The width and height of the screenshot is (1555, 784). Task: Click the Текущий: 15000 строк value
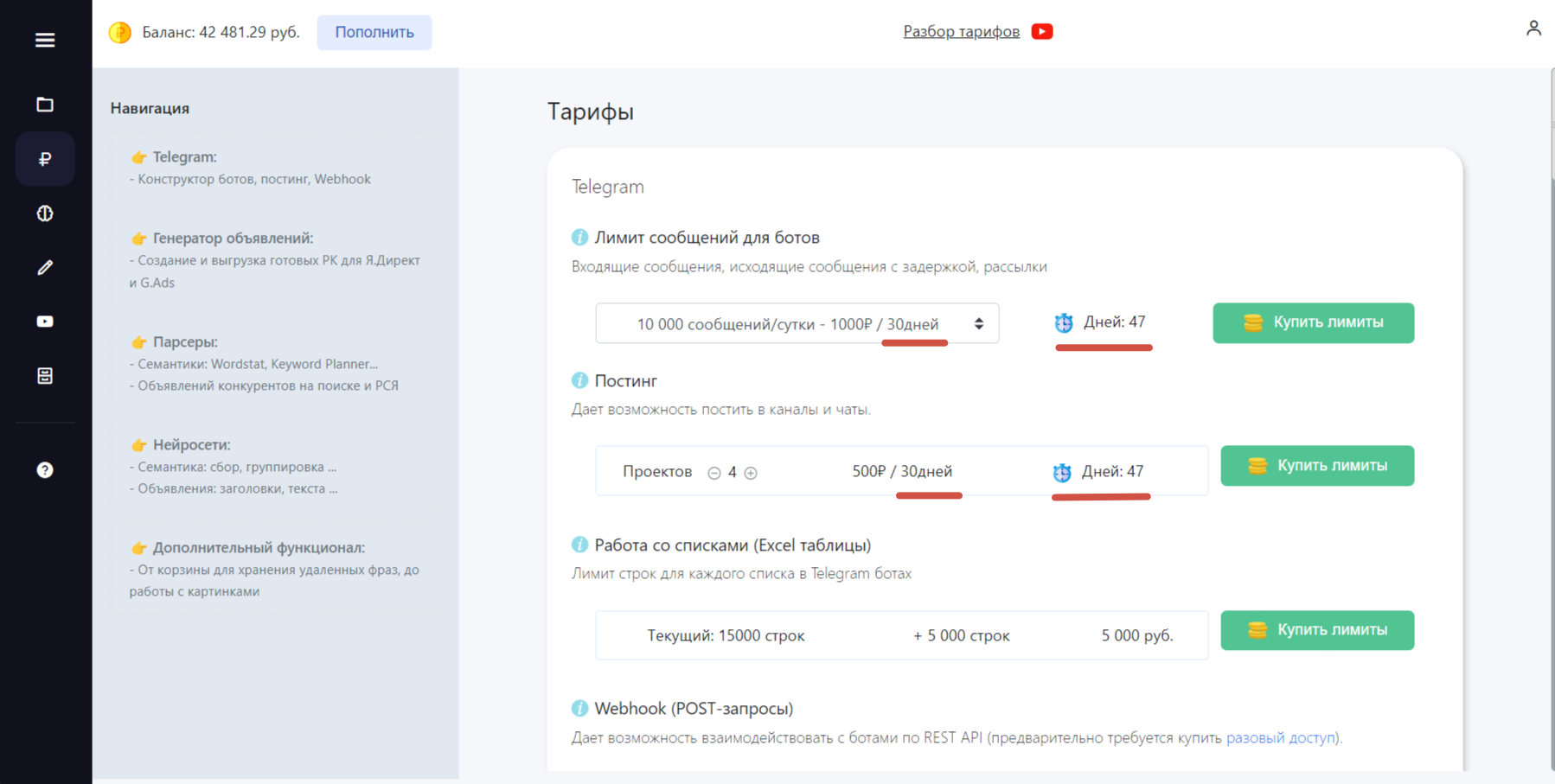coord(726,635)
